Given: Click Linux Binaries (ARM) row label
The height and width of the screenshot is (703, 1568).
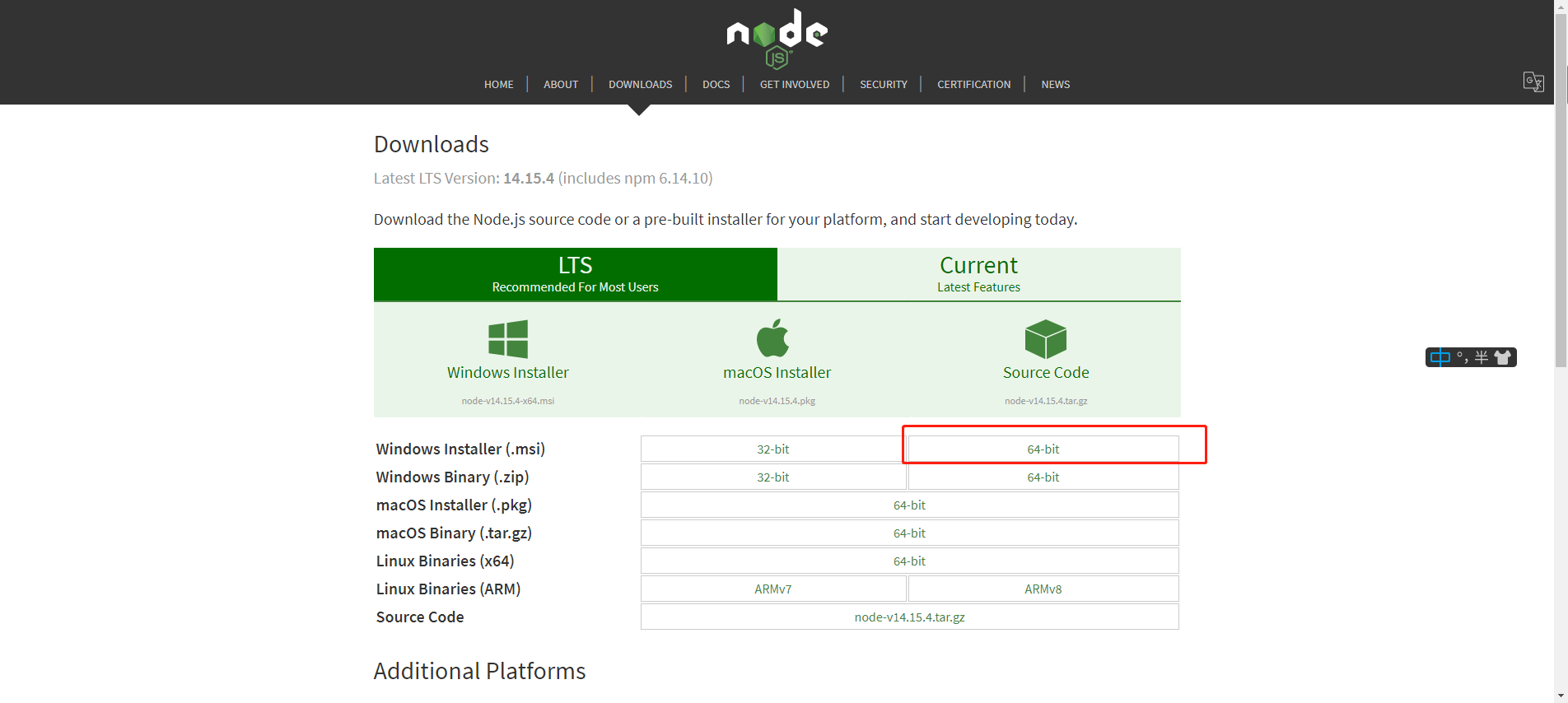Looking at the screenshot, I should (x=449, y=589).
